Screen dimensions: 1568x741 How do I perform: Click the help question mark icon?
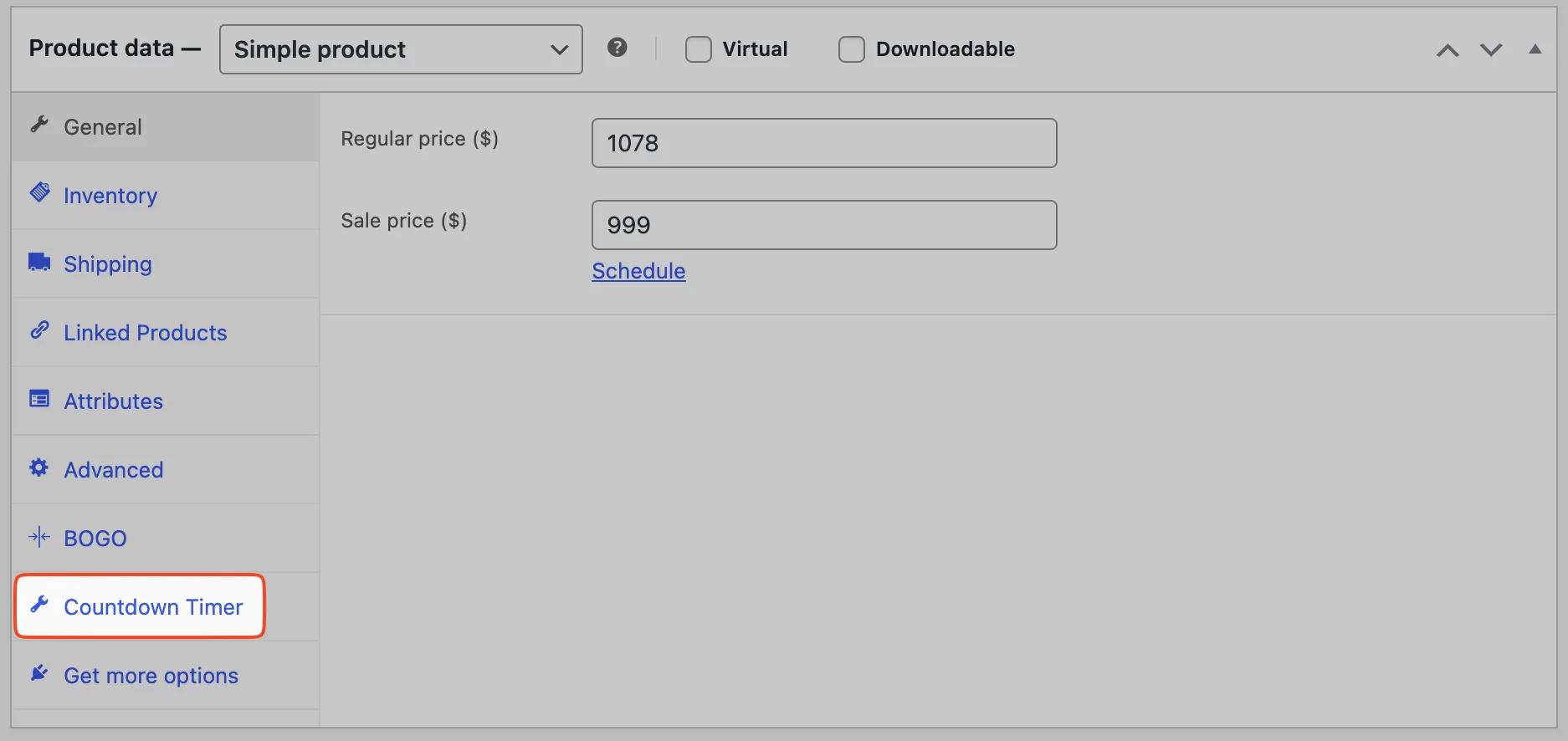pyautogui.click(x=617, y=48)
